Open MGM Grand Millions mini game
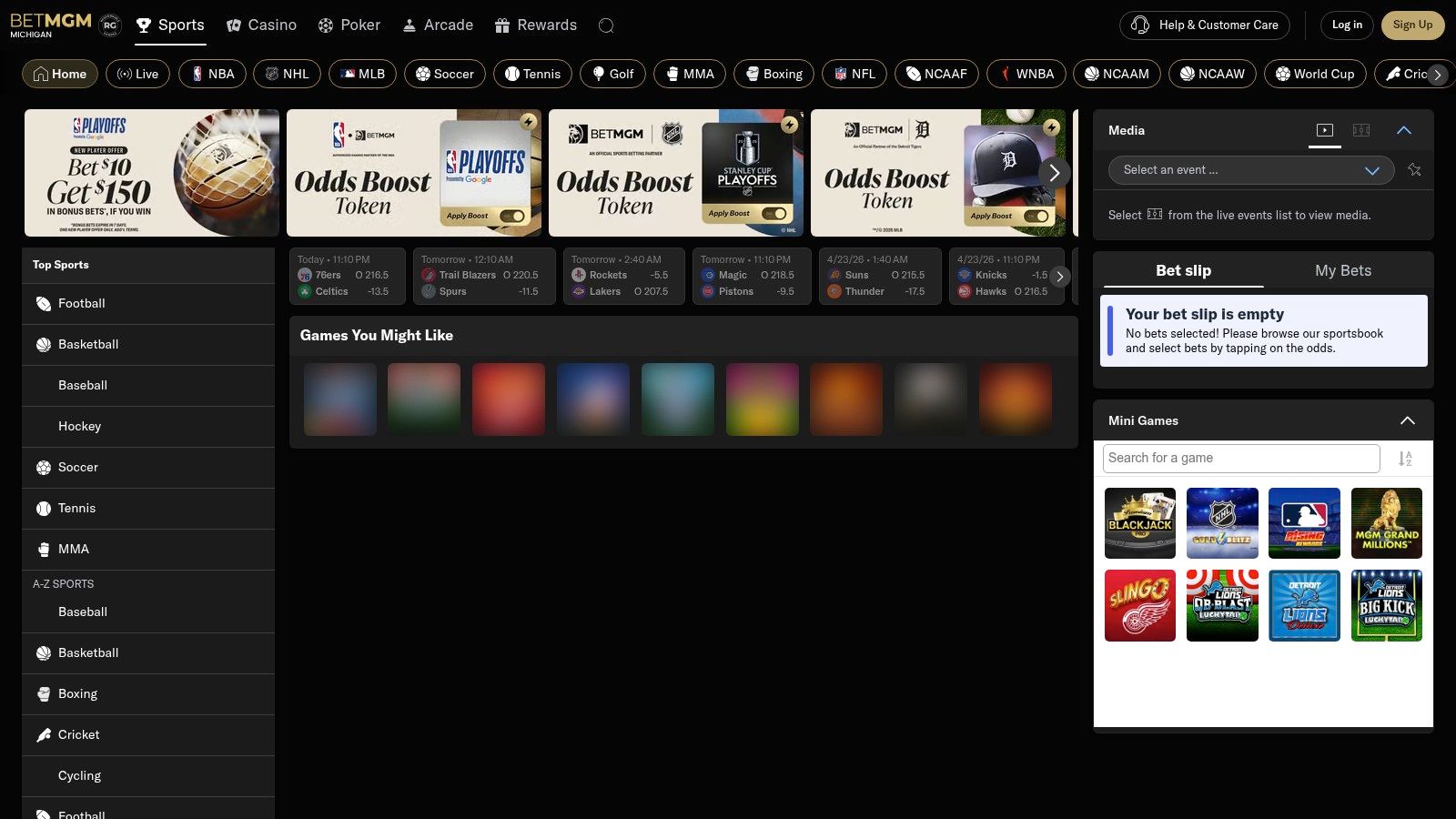Image resolution: width=1456 pixels, height=819 pixels. tap(1386, 523)
